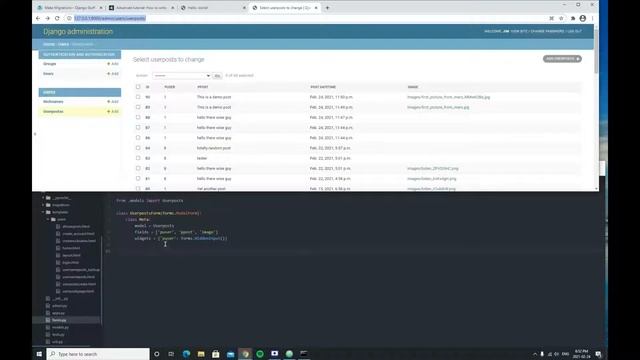The height and width of the screenshot is (360, 640).
Task: Open Cortana circle on the taskbar
Action: tap(157, 354)
